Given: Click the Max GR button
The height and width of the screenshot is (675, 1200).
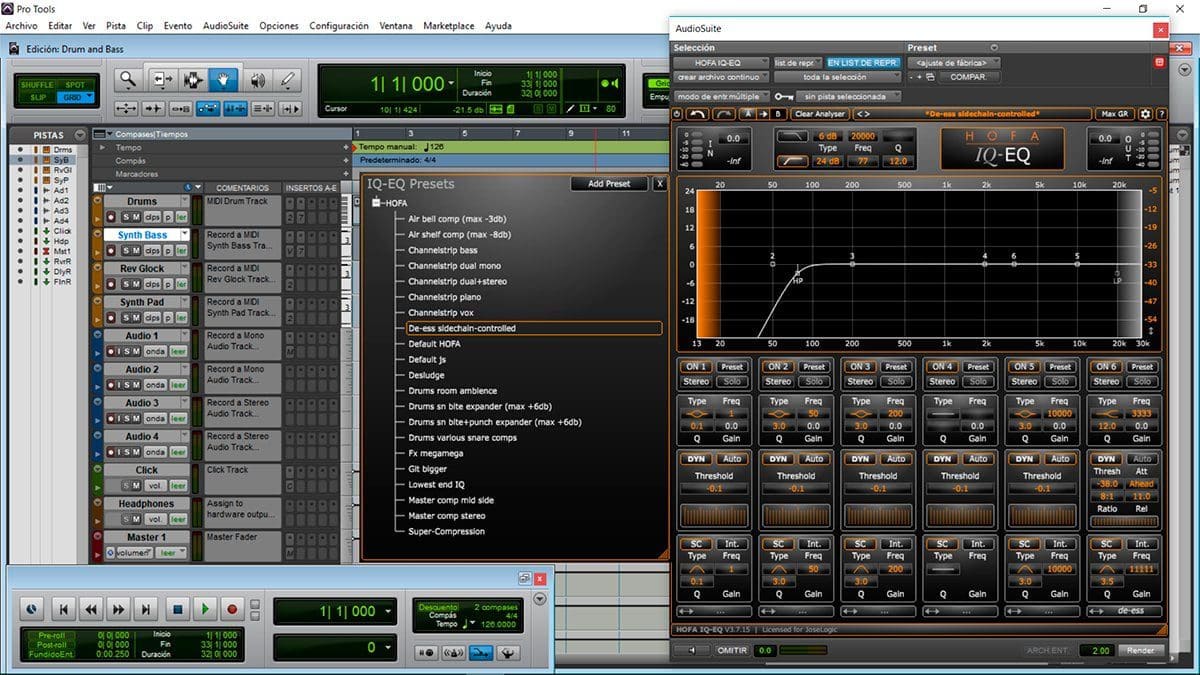Looking at the screenshot, I should [x=1116, y=114].
